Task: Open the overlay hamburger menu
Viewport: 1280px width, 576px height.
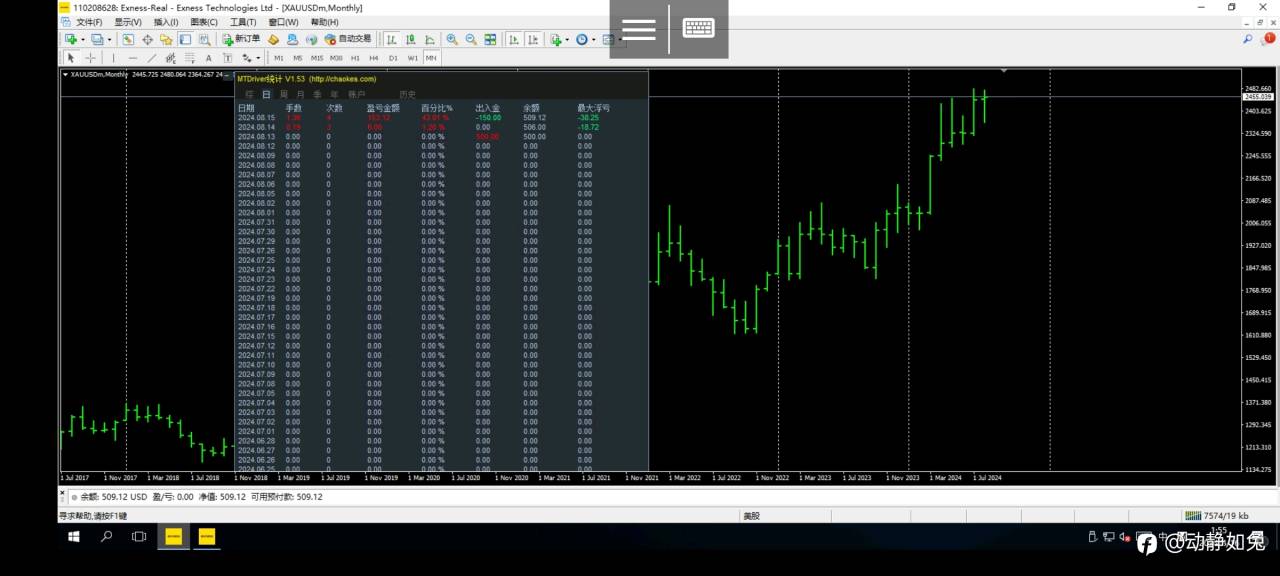Action: pyautogui.click(x=639, y=29)
